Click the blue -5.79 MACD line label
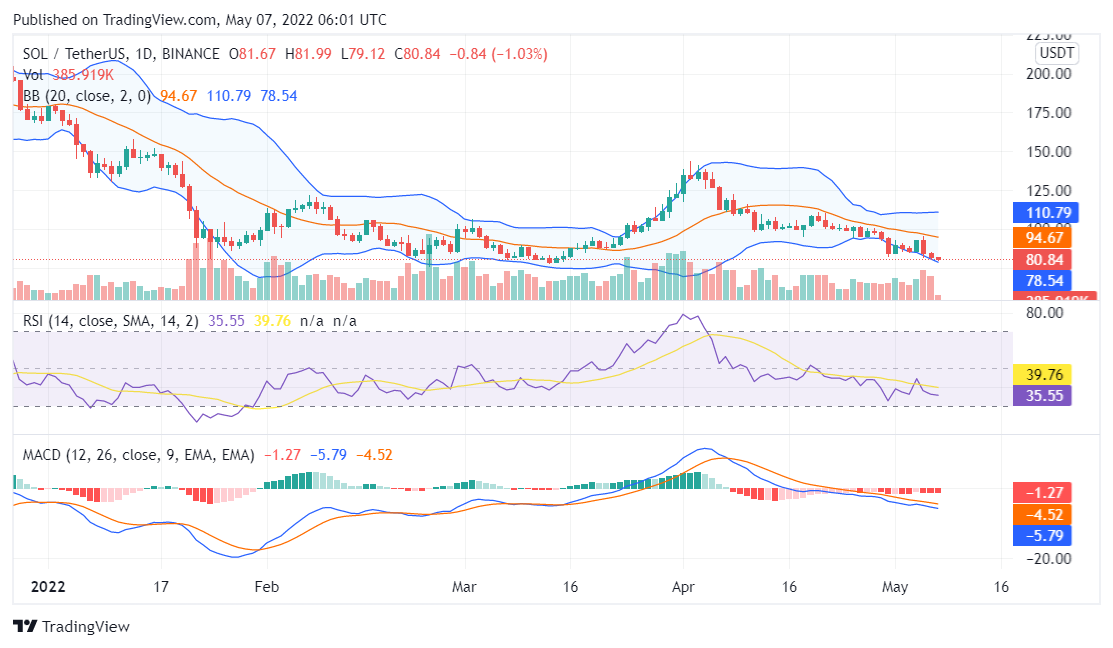Viewport: 1113px width, 648px height. pos(1043,537)
